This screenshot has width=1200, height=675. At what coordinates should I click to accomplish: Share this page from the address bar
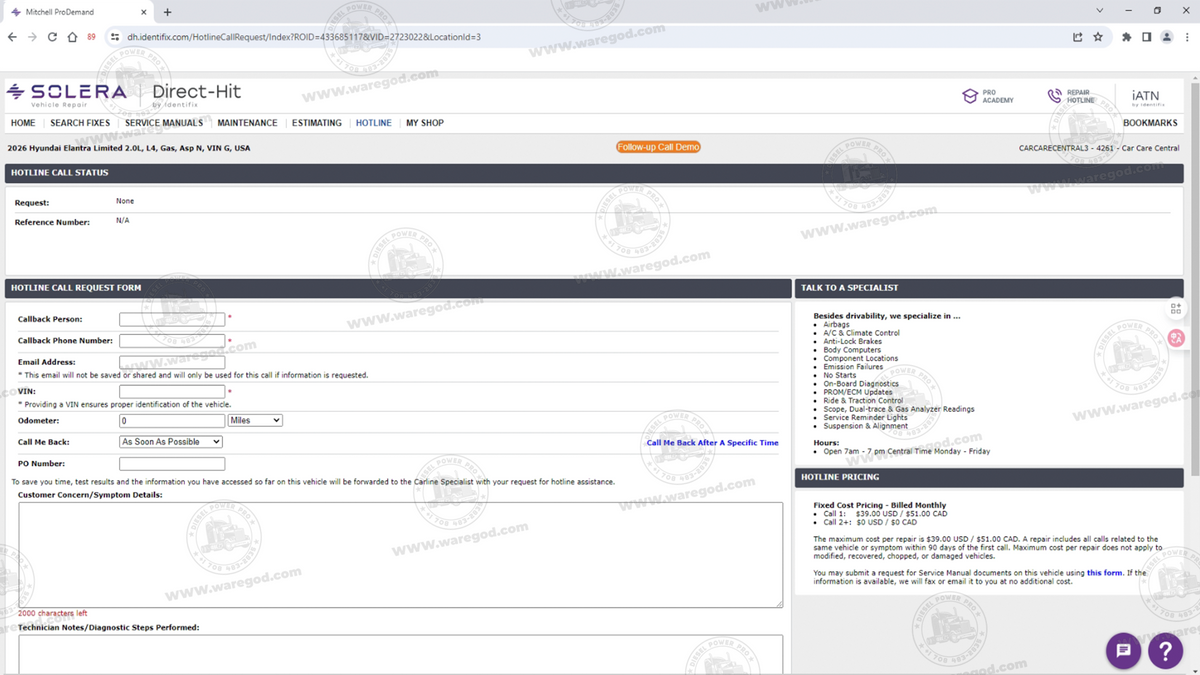[1077, 37]
